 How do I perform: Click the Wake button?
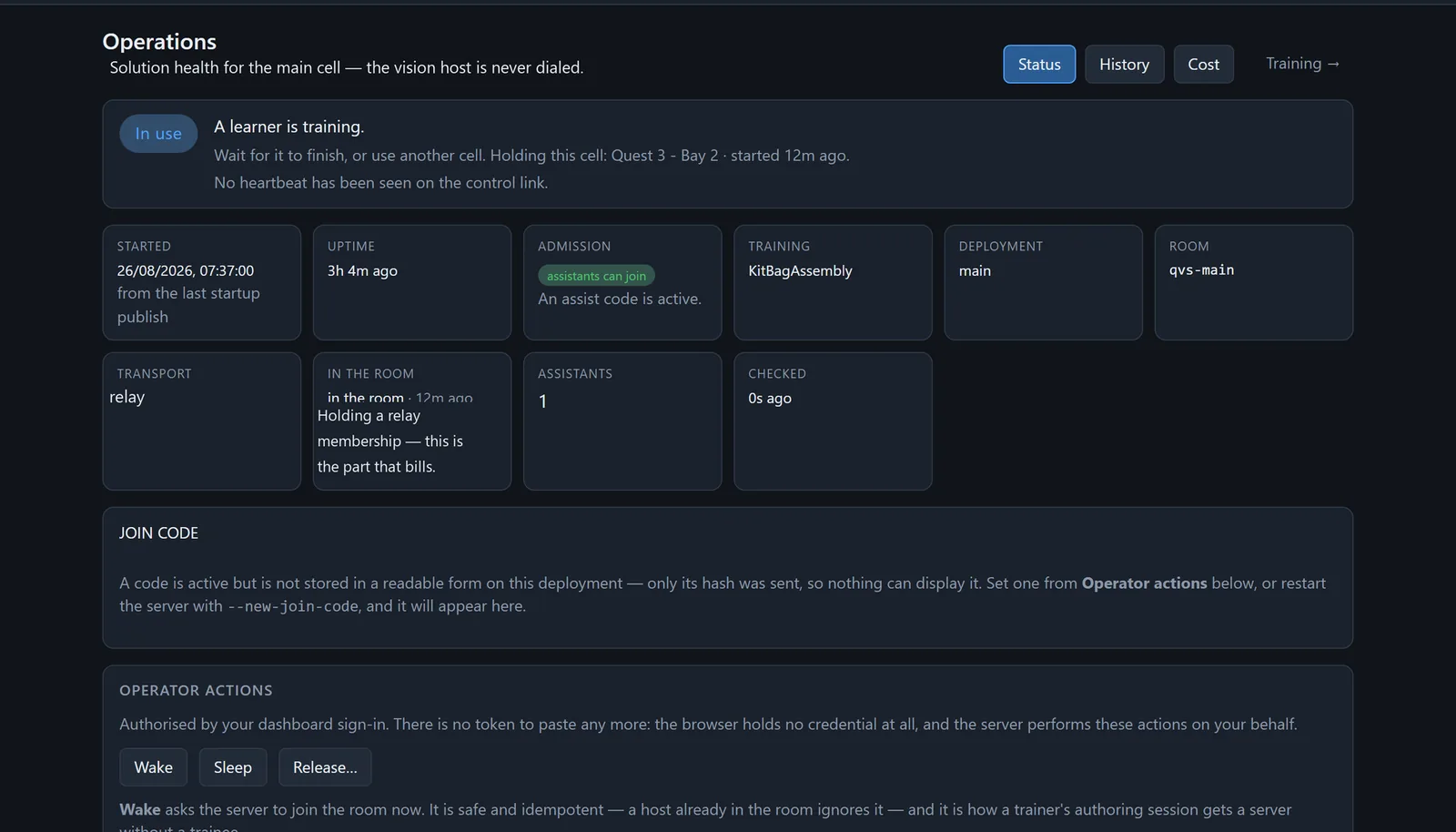[x=153, y=767]
